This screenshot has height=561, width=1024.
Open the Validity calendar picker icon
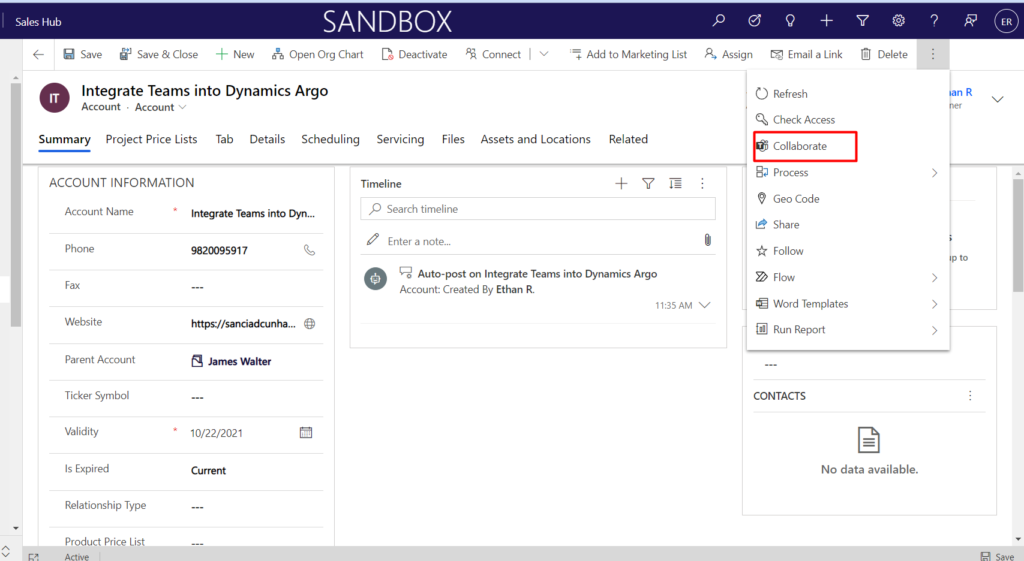coord(306,432)
